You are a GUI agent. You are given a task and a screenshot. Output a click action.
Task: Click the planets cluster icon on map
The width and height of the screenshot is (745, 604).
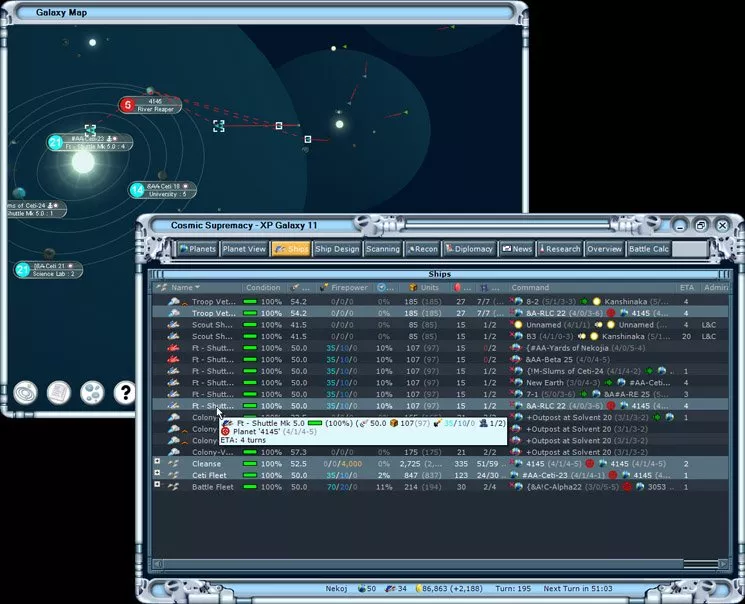(x=91, y=392)
